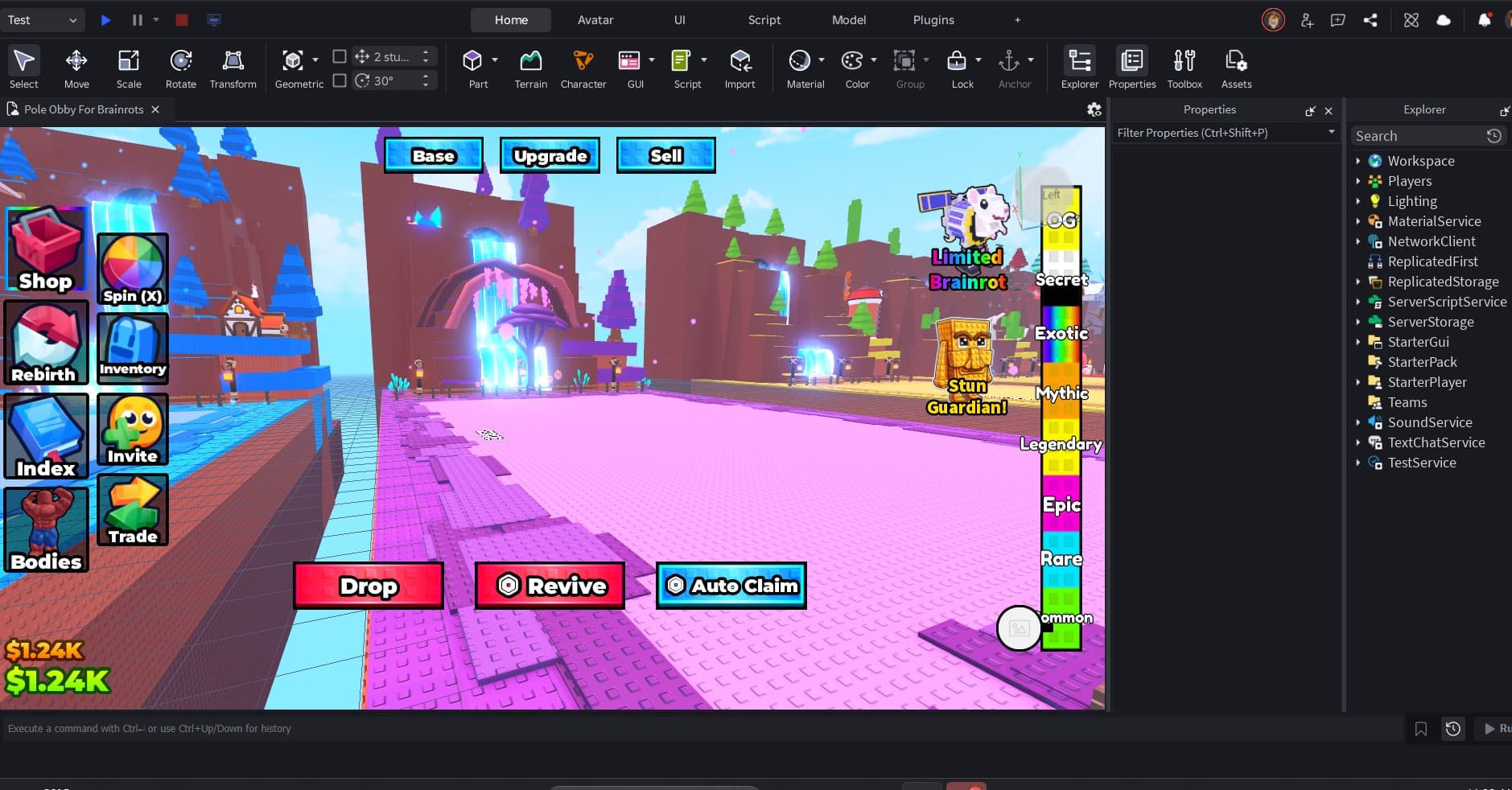Screen dimensions: 1512x790
Task: Toggle the rotate snapping checkbox
Action: [x=340, y=80]
